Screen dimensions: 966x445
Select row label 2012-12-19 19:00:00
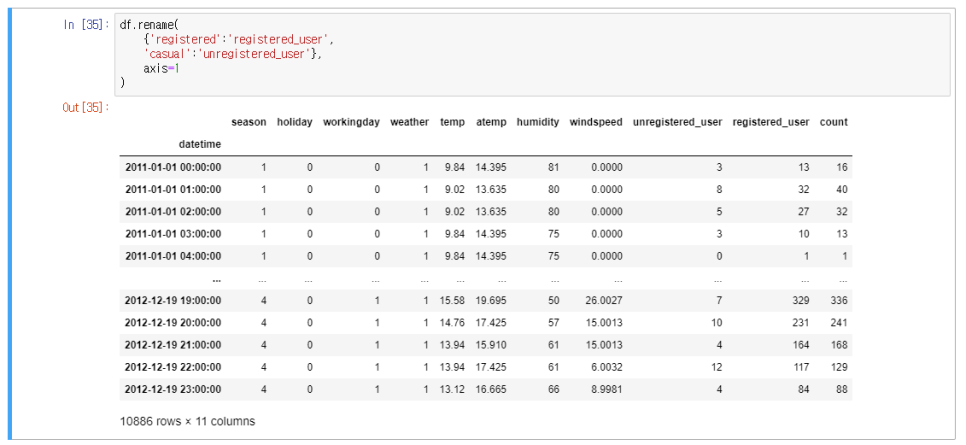coord(173,300)
